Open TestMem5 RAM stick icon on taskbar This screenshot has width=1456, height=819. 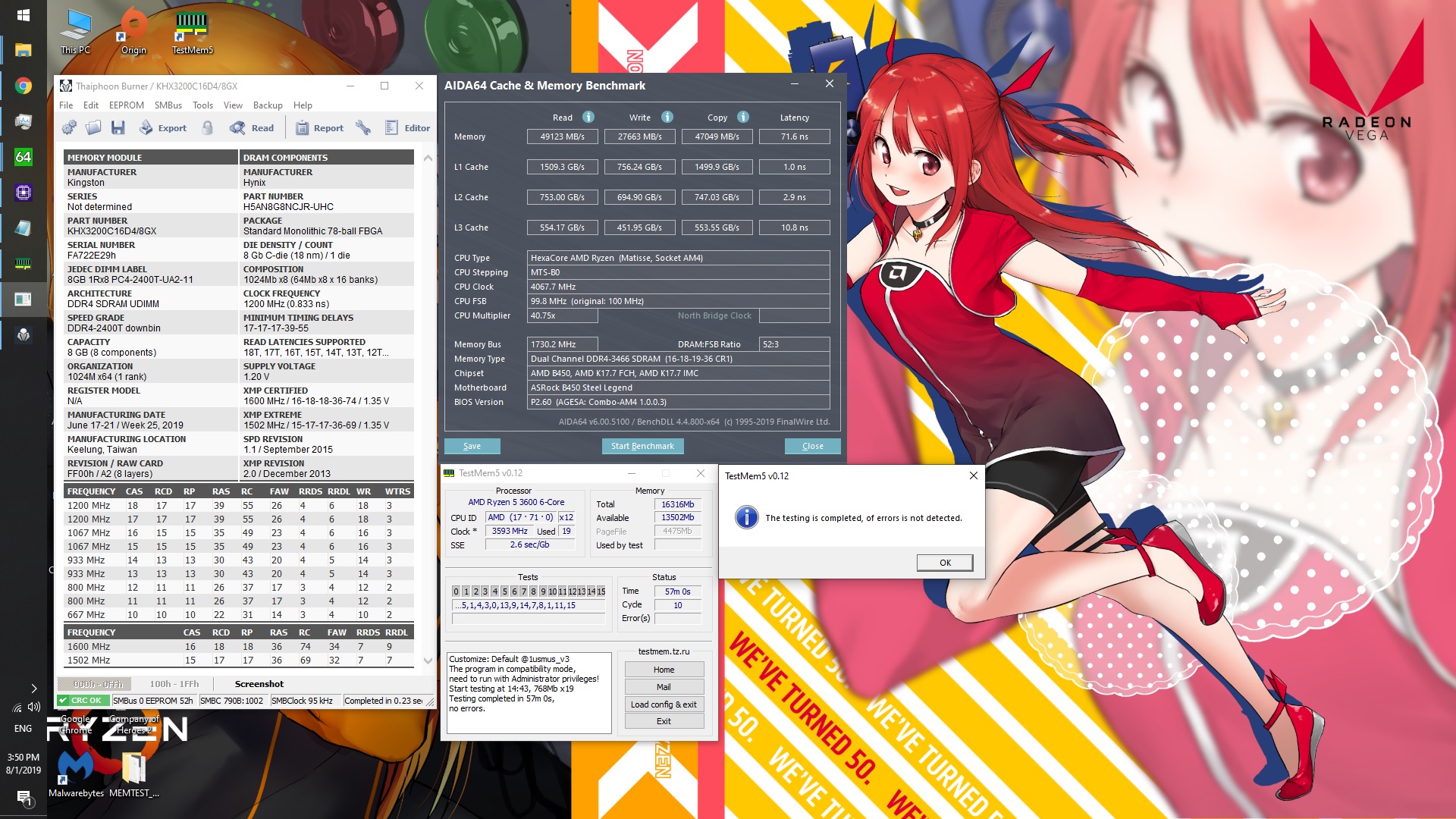click(23, 264)
